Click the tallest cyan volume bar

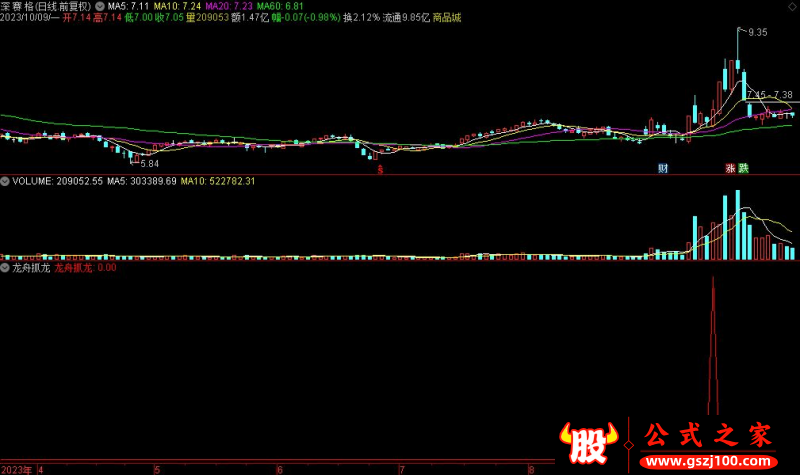pyautogui.click(x=738, y=225)
